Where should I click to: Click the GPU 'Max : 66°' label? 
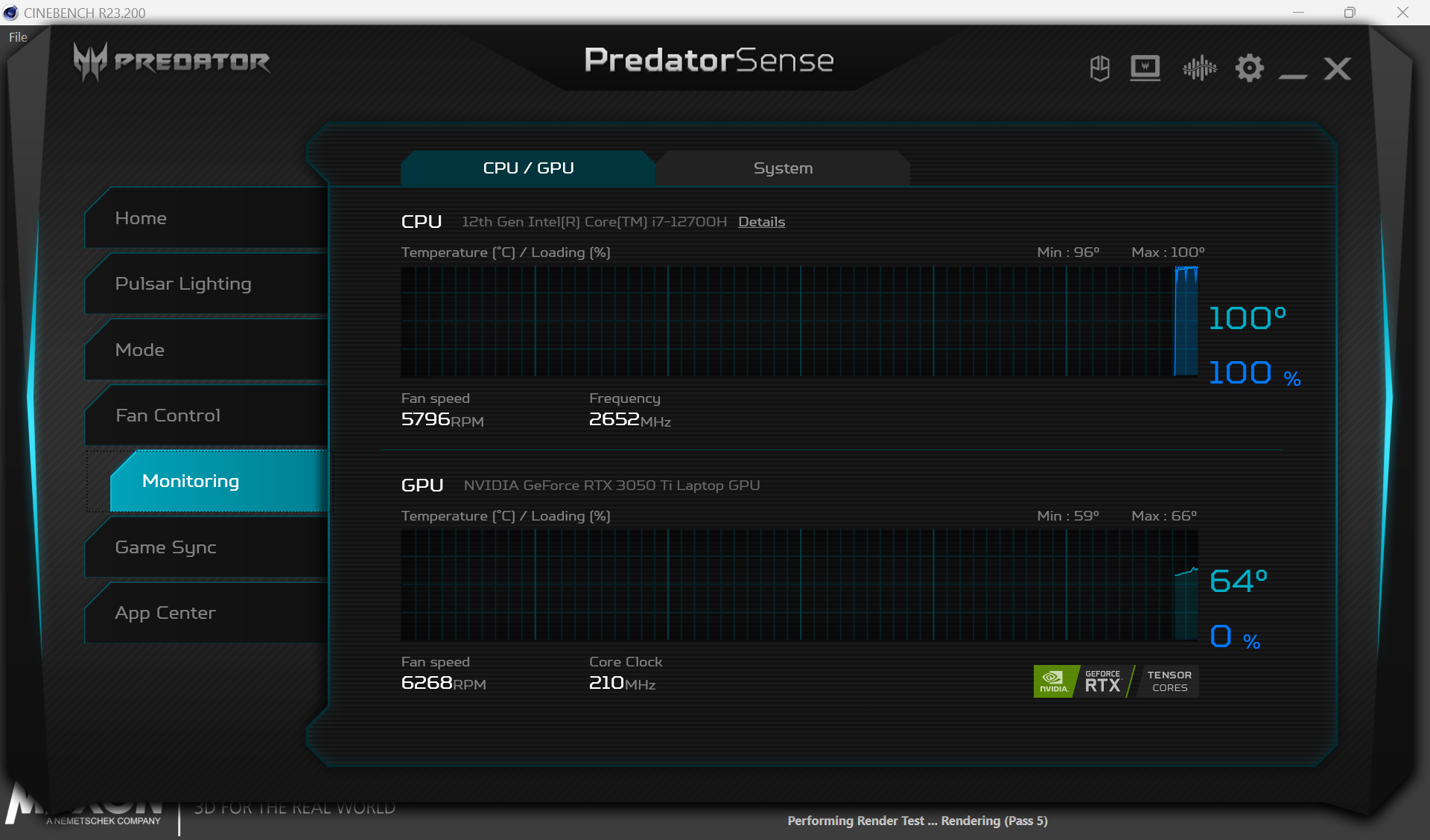(1164, 516)
